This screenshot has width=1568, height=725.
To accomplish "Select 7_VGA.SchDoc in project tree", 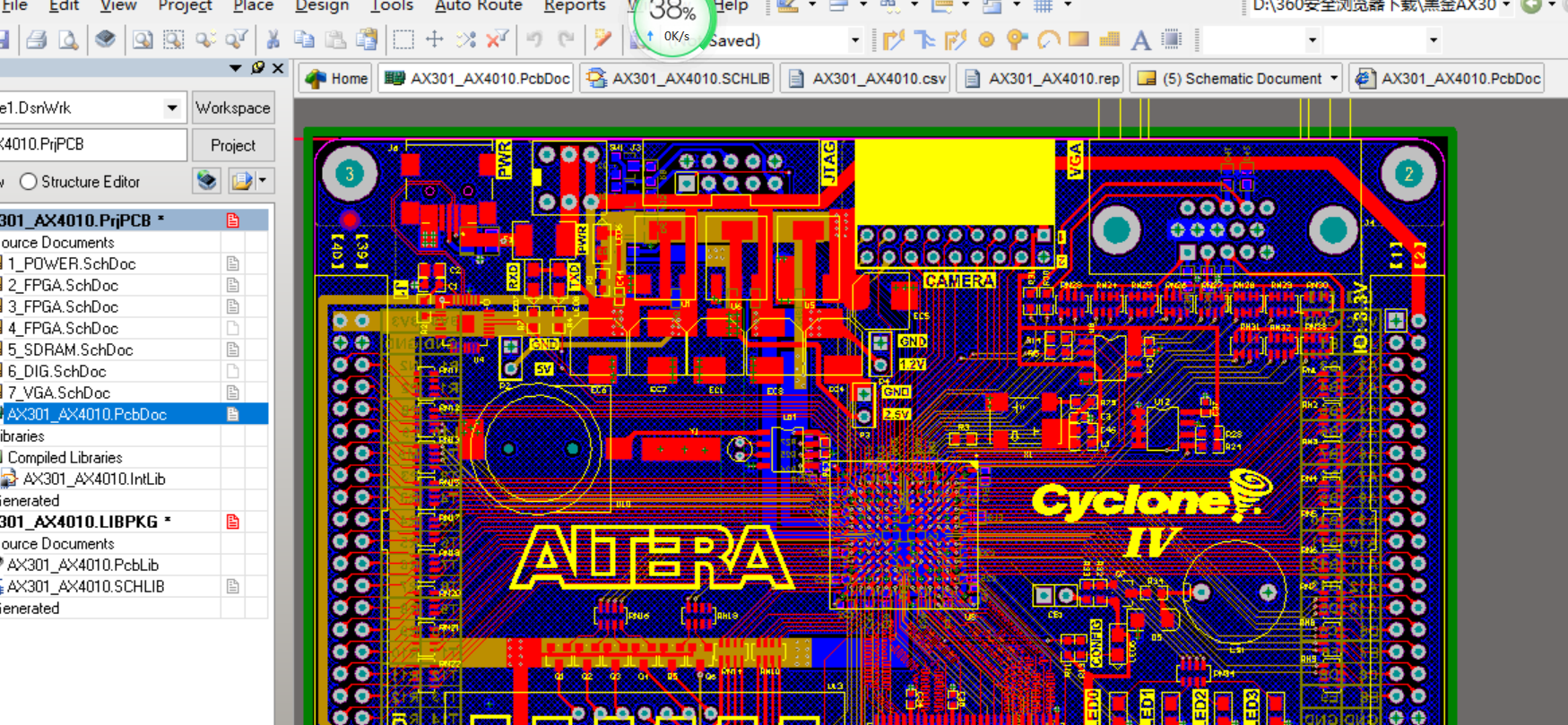I will [x=59, y=393].
